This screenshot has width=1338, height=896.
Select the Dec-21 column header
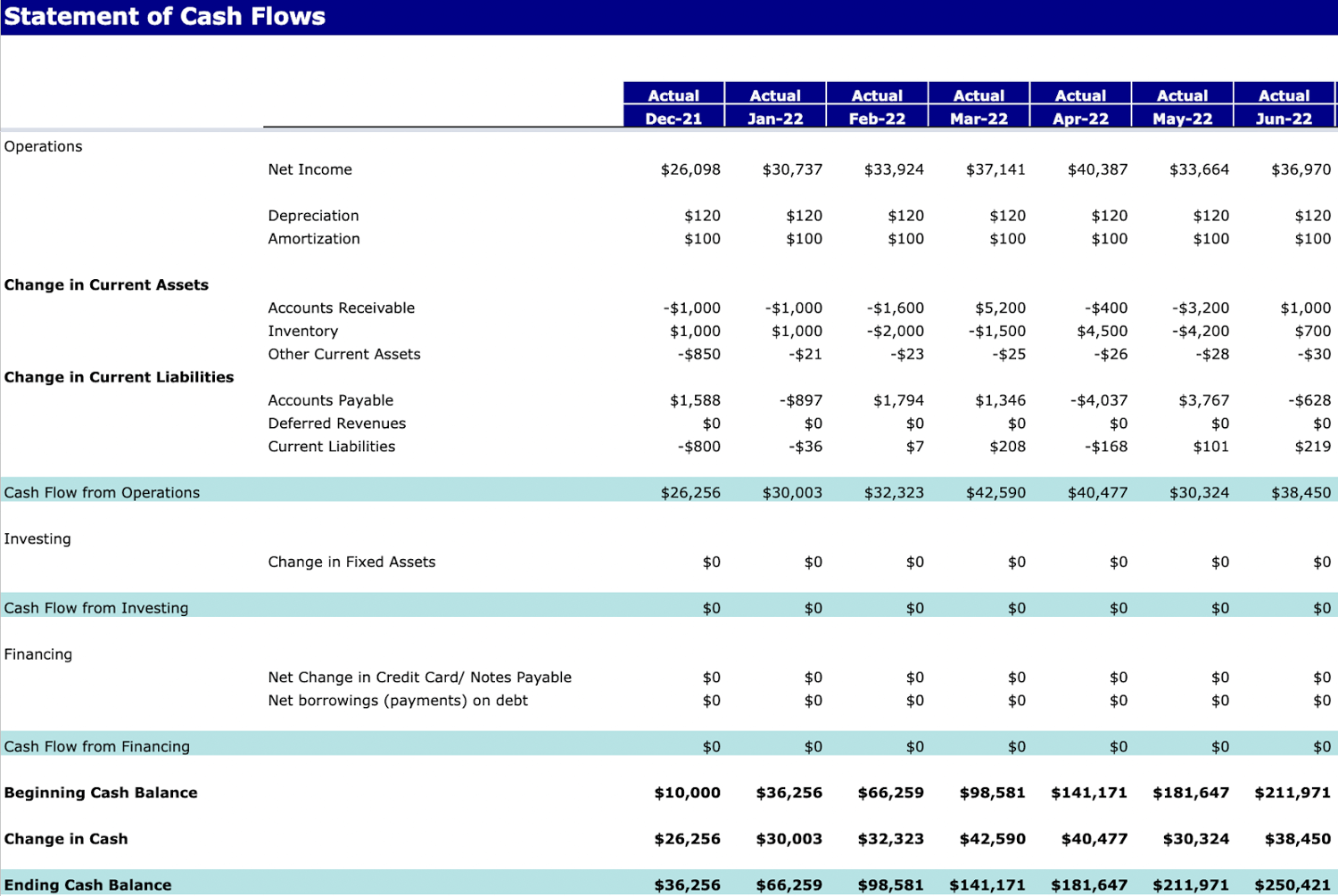point(674,117)
